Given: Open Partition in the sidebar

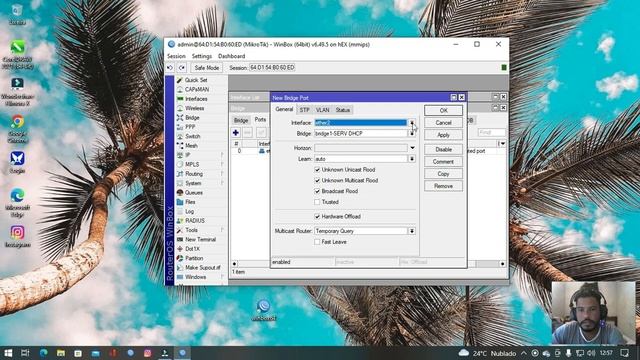Looking at the screenshot, I should tap(194, 258).
